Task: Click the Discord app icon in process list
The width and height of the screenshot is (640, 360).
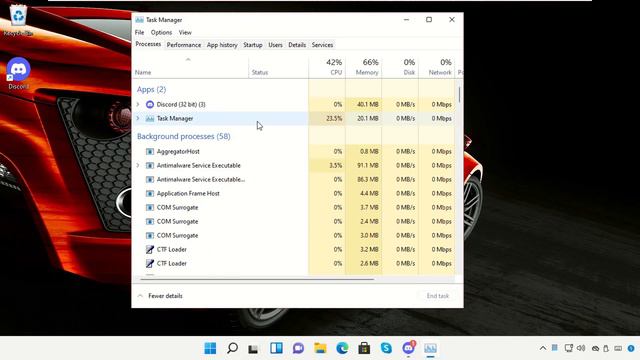Action: pyautogui.click(x=150, y=104)
